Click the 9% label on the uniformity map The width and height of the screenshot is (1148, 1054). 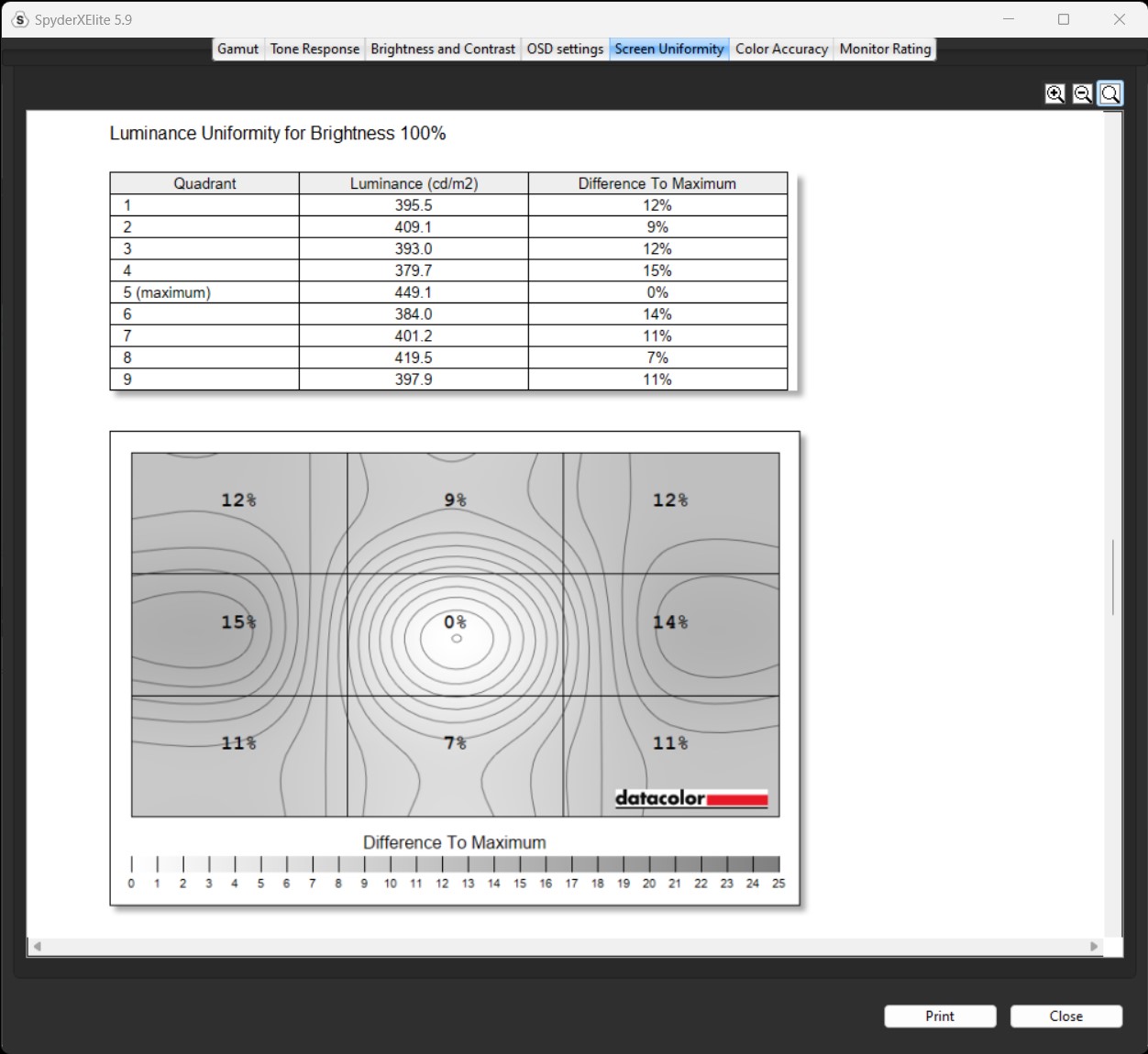[x=456, y=500]
